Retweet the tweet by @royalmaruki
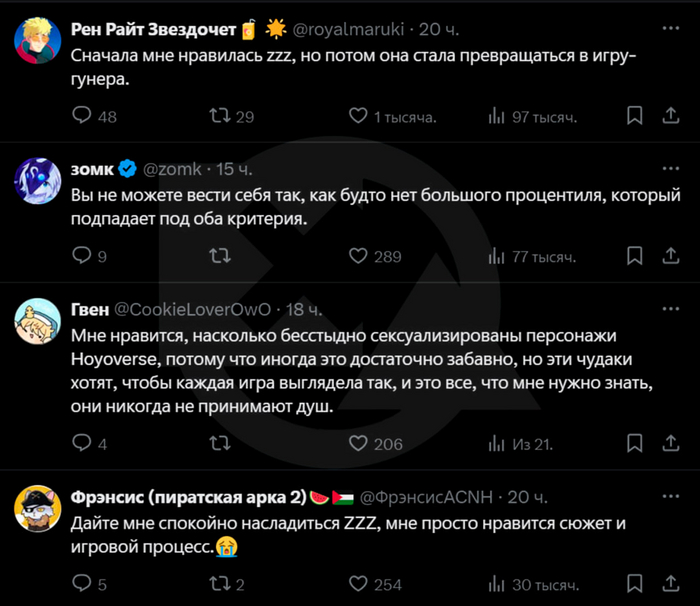This screenshot has width=700, height=606. coord(219,117)
